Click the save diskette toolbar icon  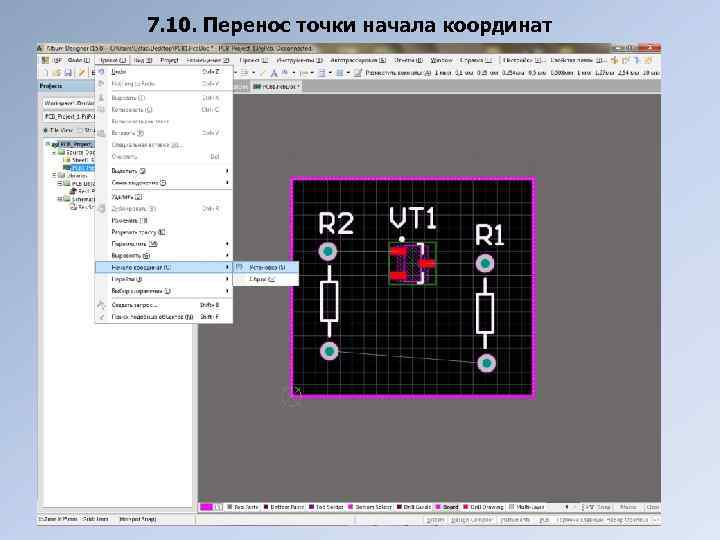(68, 73)
